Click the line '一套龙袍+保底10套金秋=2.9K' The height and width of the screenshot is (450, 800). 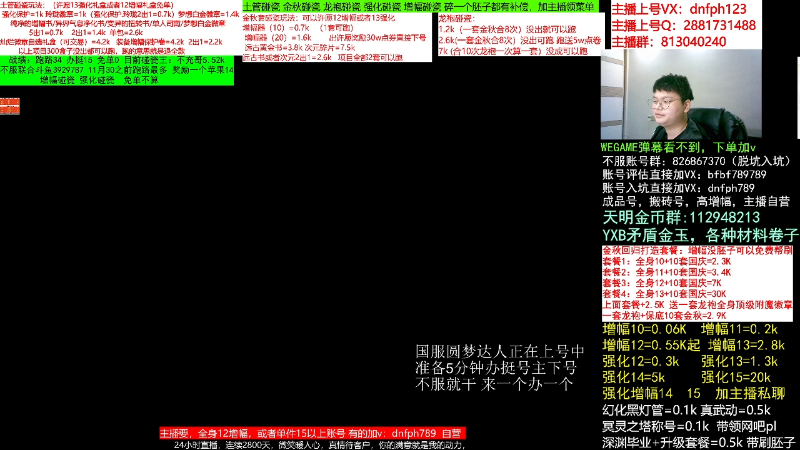pyautogui.click(x=664, y=316)
